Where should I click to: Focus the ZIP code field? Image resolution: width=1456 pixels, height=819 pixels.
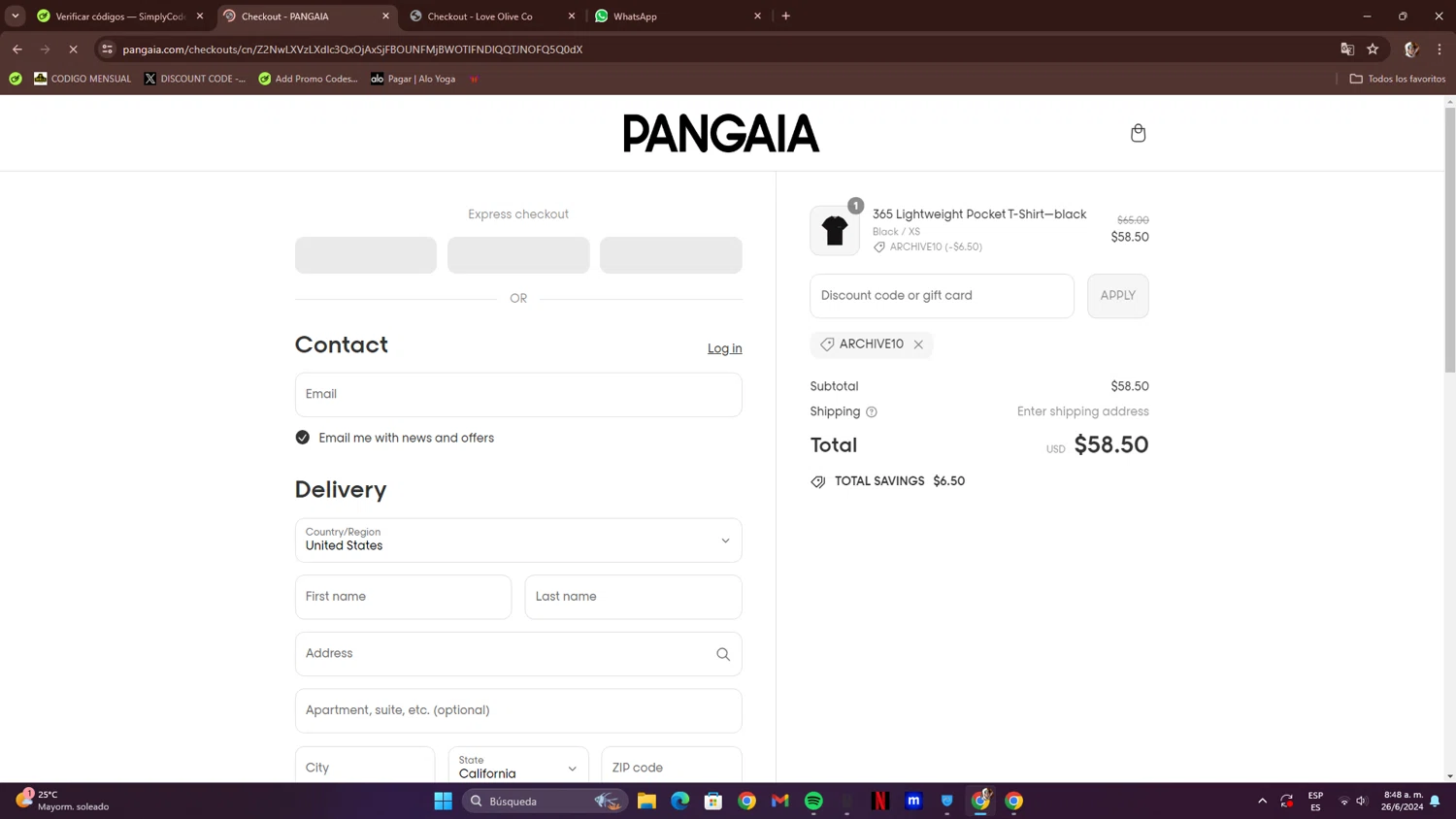tap(672, 768)
